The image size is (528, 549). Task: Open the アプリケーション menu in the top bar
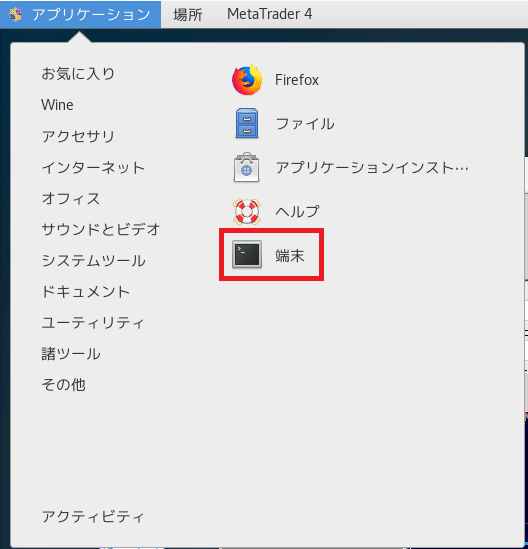click(81, 14)
